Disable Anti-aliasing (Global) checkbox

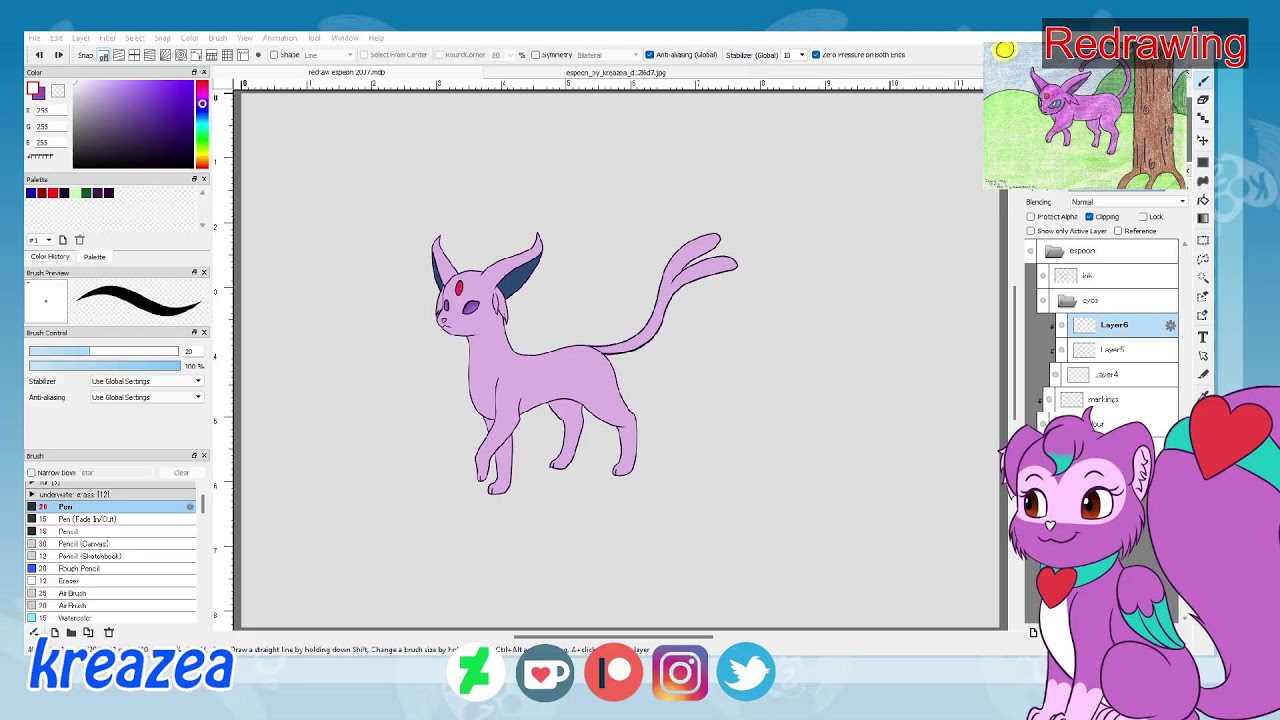click(x=650, y=55)
